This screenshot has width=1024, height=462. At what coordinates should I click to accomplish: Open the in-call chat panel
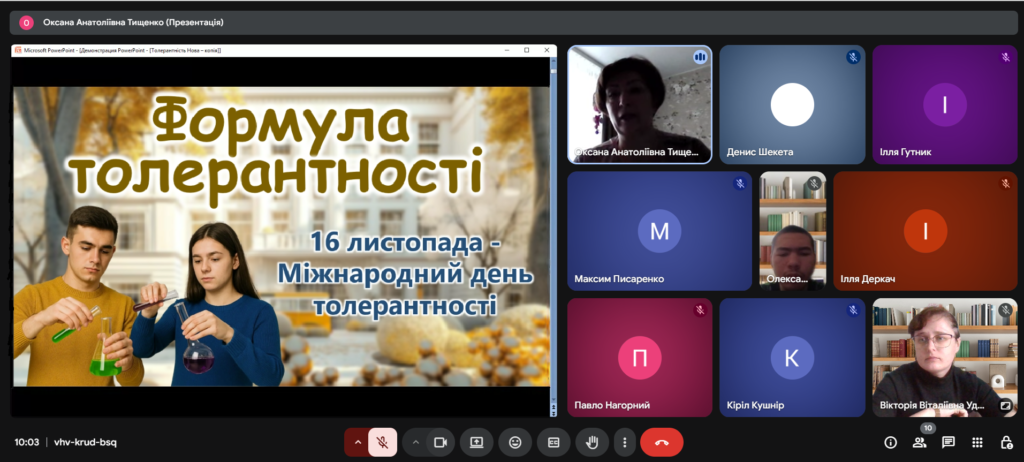pos(948,442)
